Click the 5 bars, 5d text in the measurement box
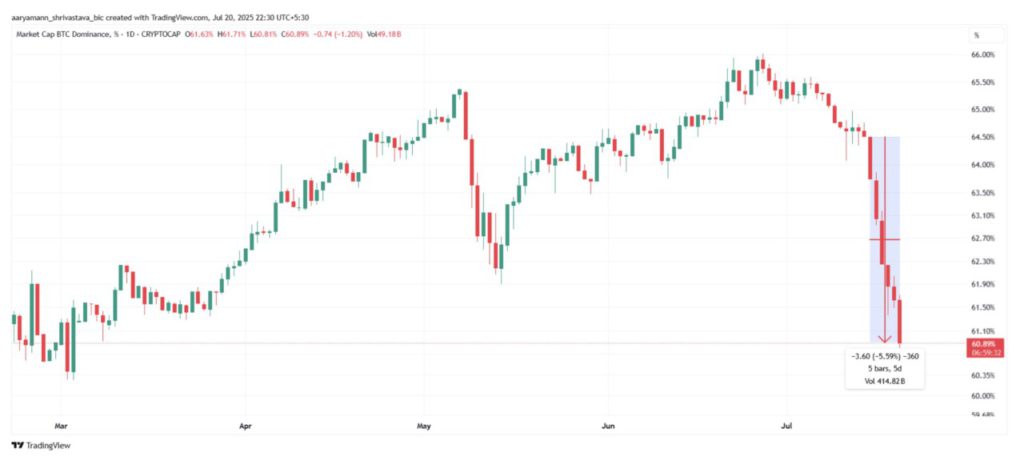 (x=884, y=369)
